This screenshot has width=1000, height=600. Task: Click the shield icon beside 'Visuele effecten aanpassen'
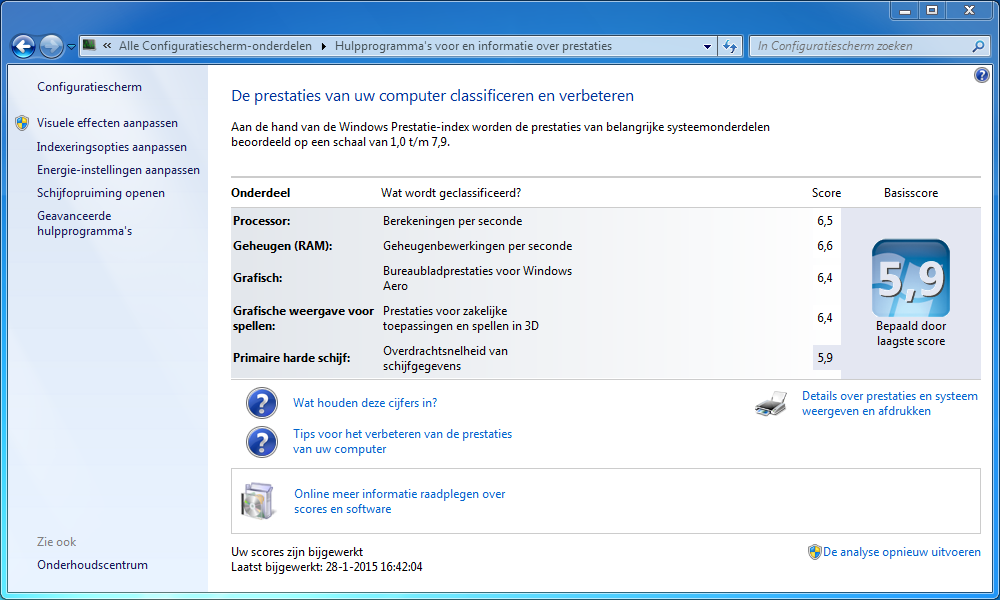tap(22, 123)
